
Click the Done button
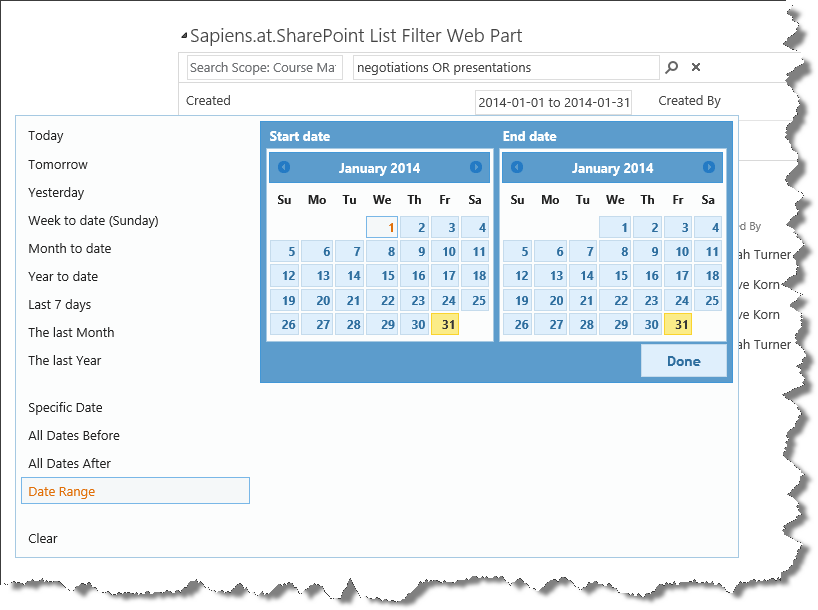(683, 361)
